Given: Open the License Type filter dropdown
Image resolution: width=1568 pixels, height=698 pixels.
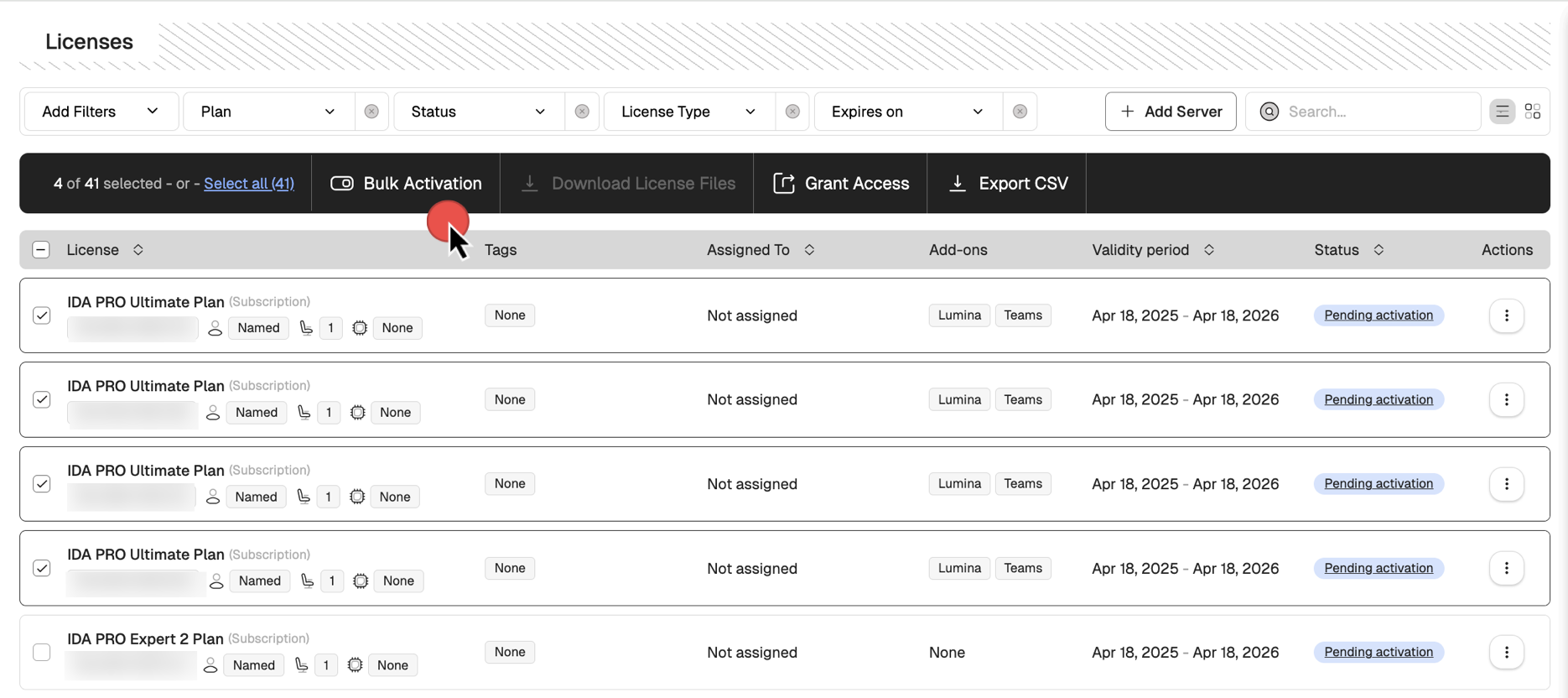Looking at the screenshot, I should click(x=689, y=112).
